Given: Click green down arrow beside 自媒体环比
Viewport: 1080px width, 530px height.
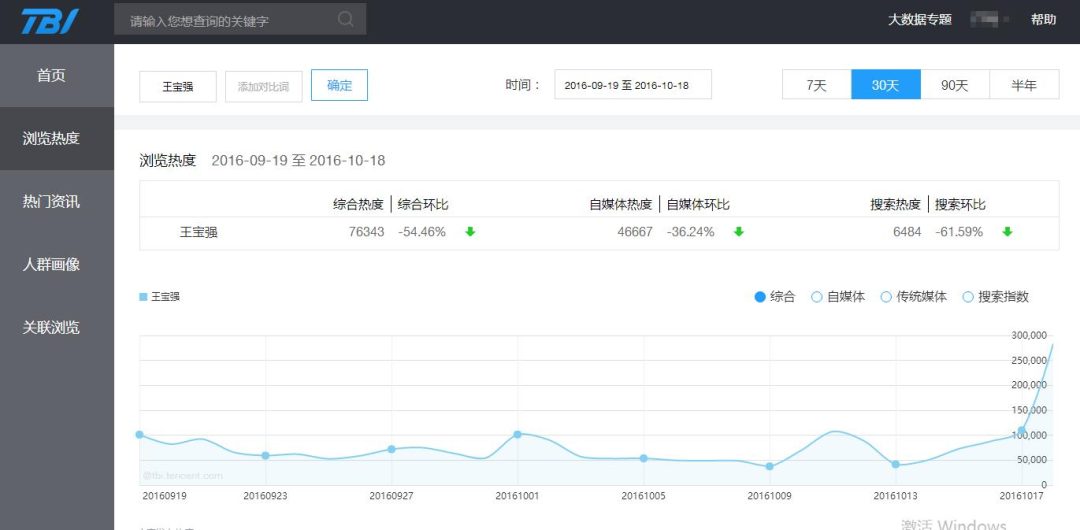Looking at the screenshot, I should [x=739, y=232].
